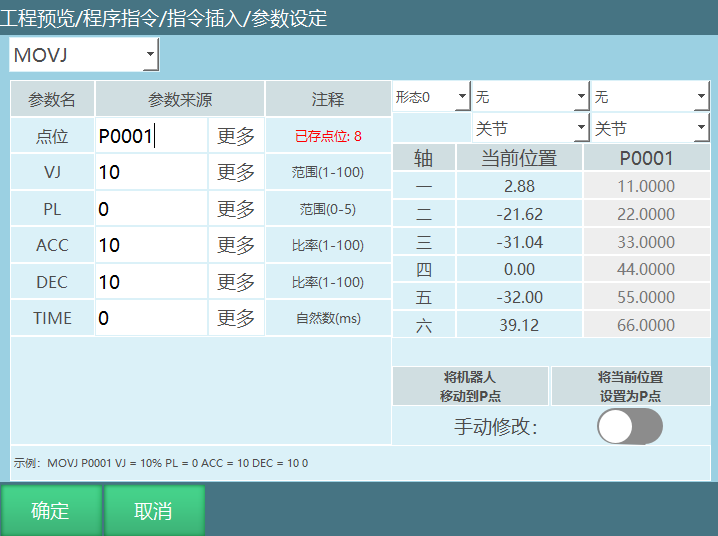Click 更多 in the ACC row
Image resolution: width=718 pixels, height=536 pixels.
coord(236,245)
